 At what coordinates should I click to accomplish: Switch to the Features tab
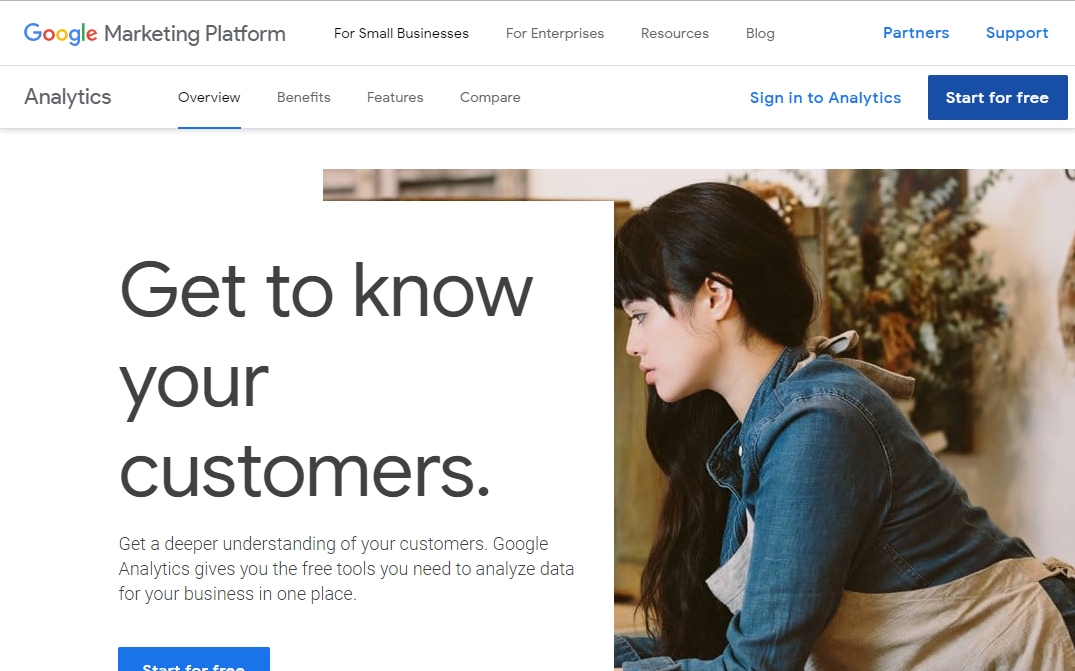click(x=395, y=97)
